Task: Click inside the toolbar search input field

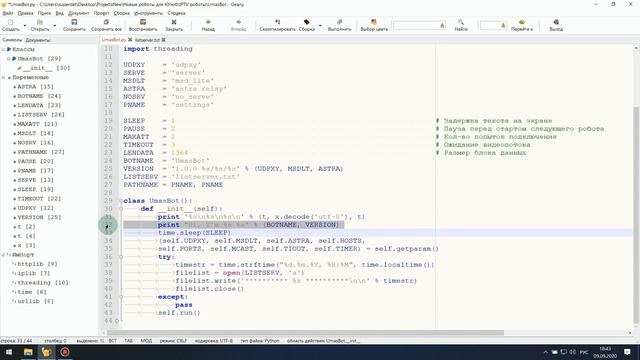Action: (x=416, y=25)
